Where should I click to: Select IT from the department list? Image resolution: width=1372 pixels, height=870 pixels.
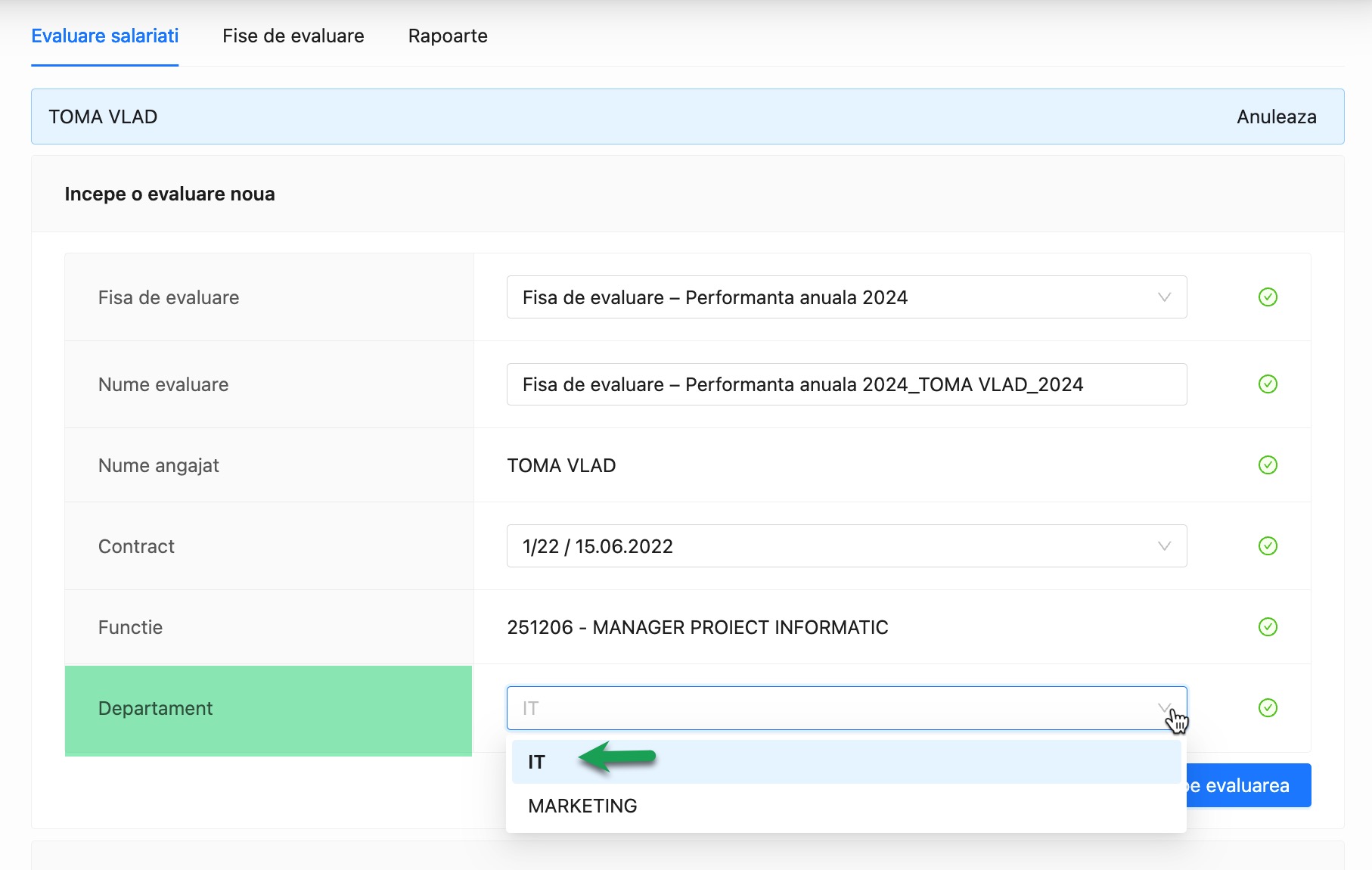click(x=846, y=762)
